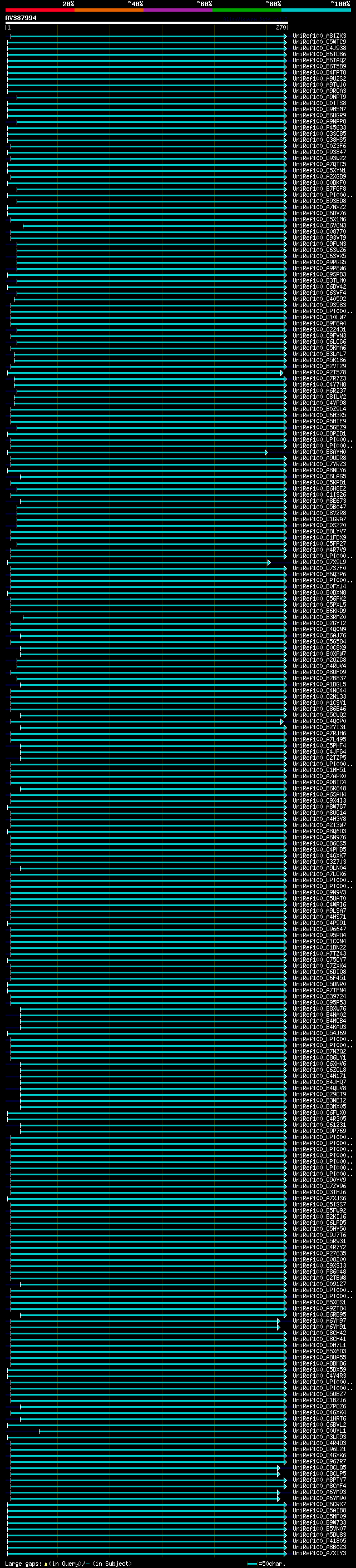Screen dimensions: 356x1568
Task: Open hit UniRef100_B6TD86
Action: click(x=319, y=54)
